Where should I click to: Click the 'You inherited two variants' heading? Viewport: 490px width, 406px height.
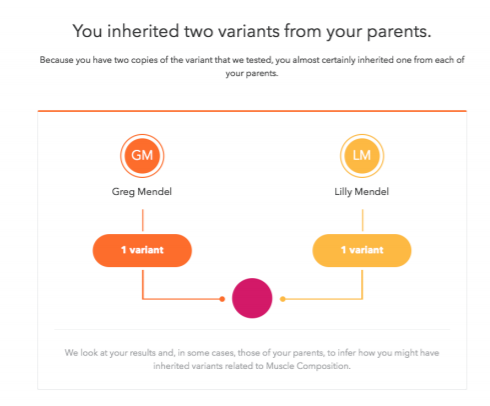(252, 31)
